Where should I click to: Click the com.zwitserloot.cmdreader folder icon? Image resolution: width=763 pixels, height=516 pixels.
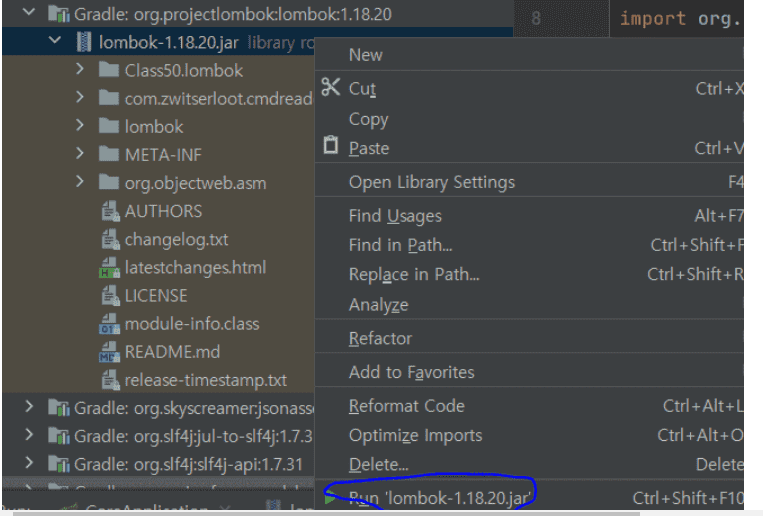[x=109, y=98]
